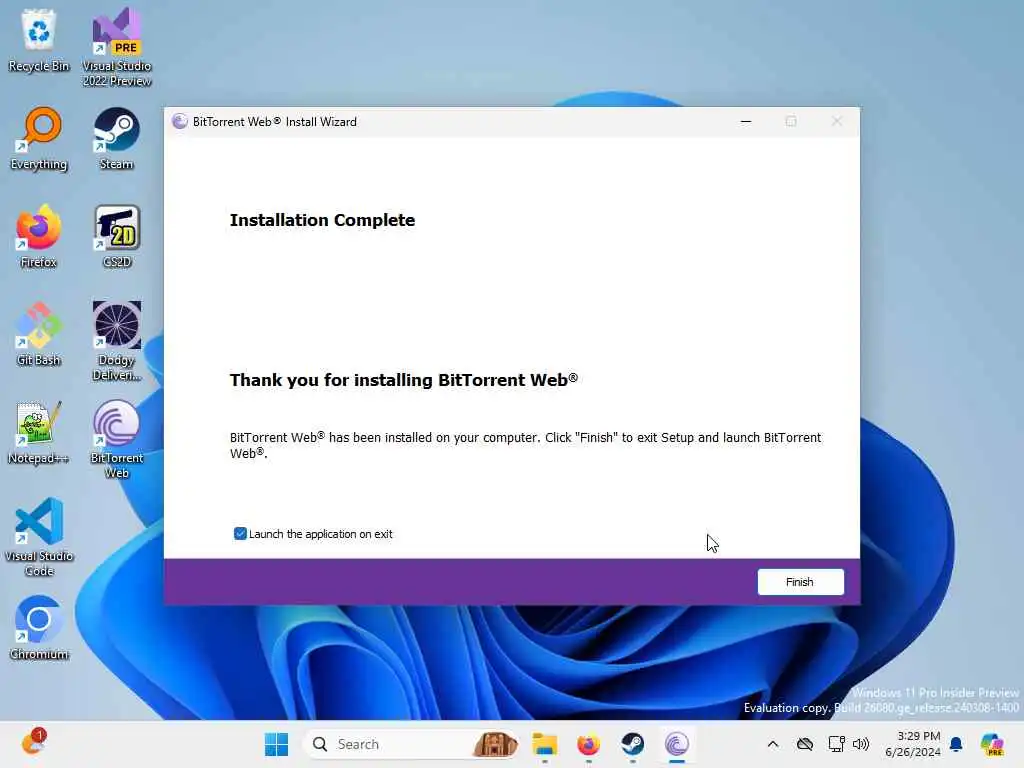The image size is (1024, 768).
Task: Select the Everything search shortcut
Action: point(39,139)
